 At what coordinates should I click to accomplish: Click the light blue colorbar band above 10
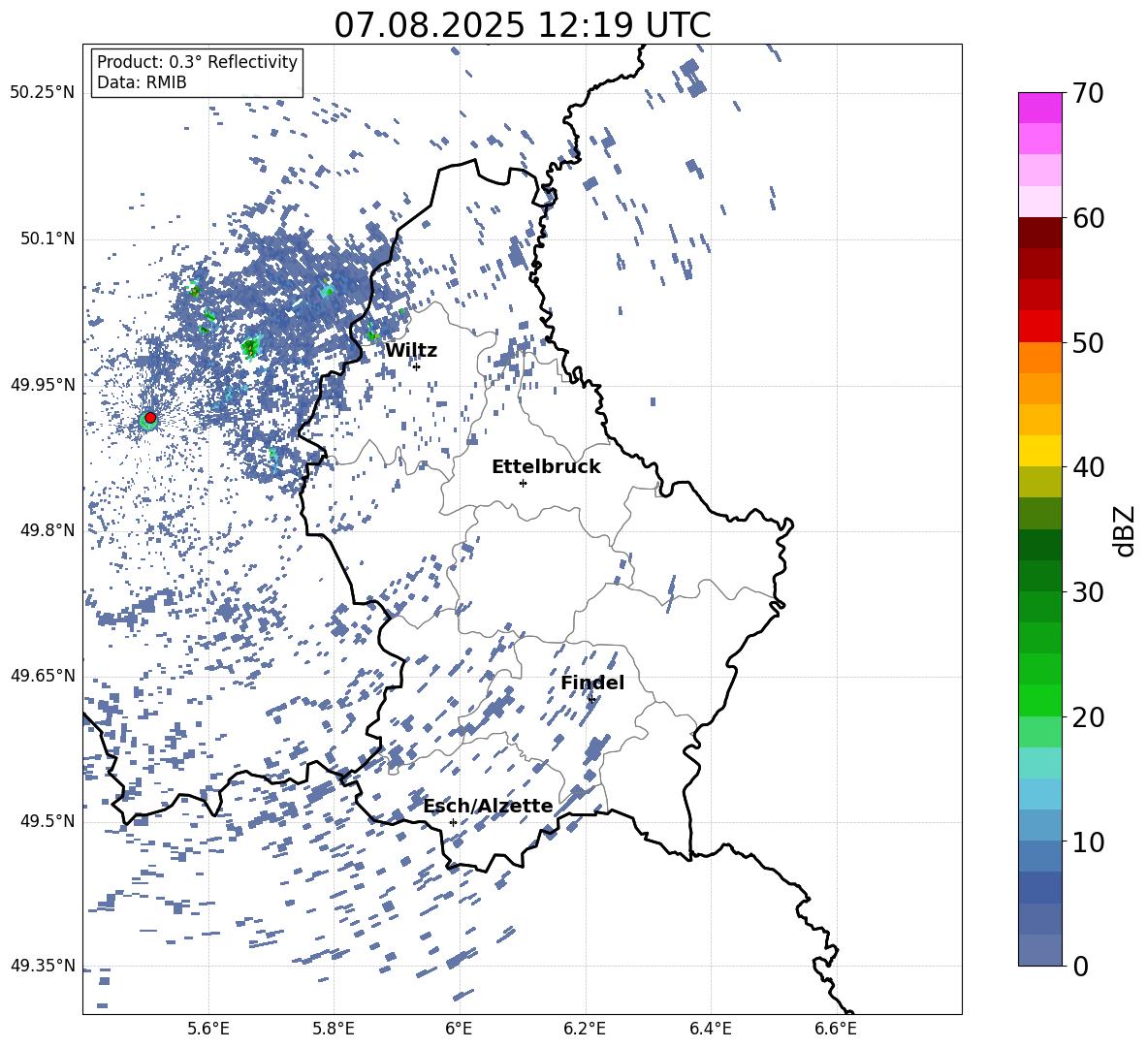[x=1039, y=794]
